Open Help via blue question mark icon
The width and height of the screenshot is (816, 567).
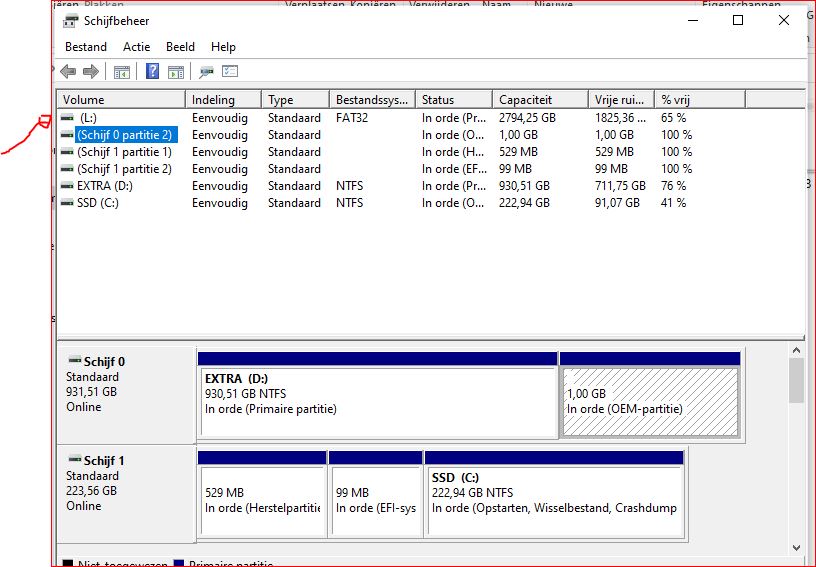point(153,72)
